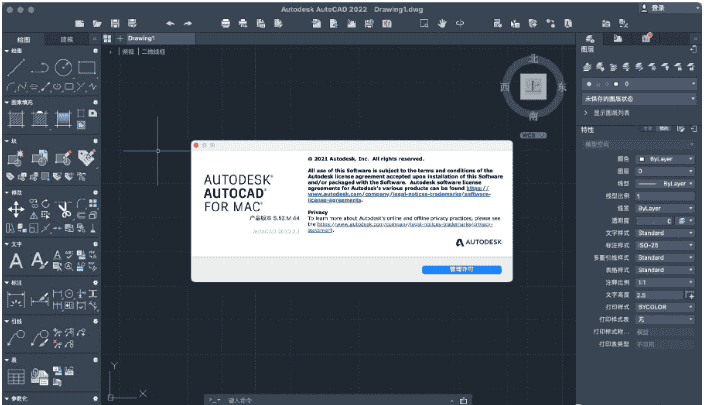Select the Line draw tool
Screen dimensions: 704x405
[16, 68]
